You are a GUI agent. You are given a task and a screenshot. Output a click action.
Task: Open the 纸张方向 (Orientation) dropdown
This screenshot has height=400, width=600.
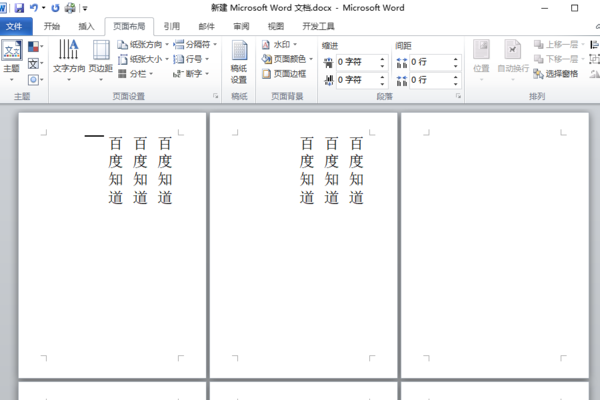tap(143, 45)
